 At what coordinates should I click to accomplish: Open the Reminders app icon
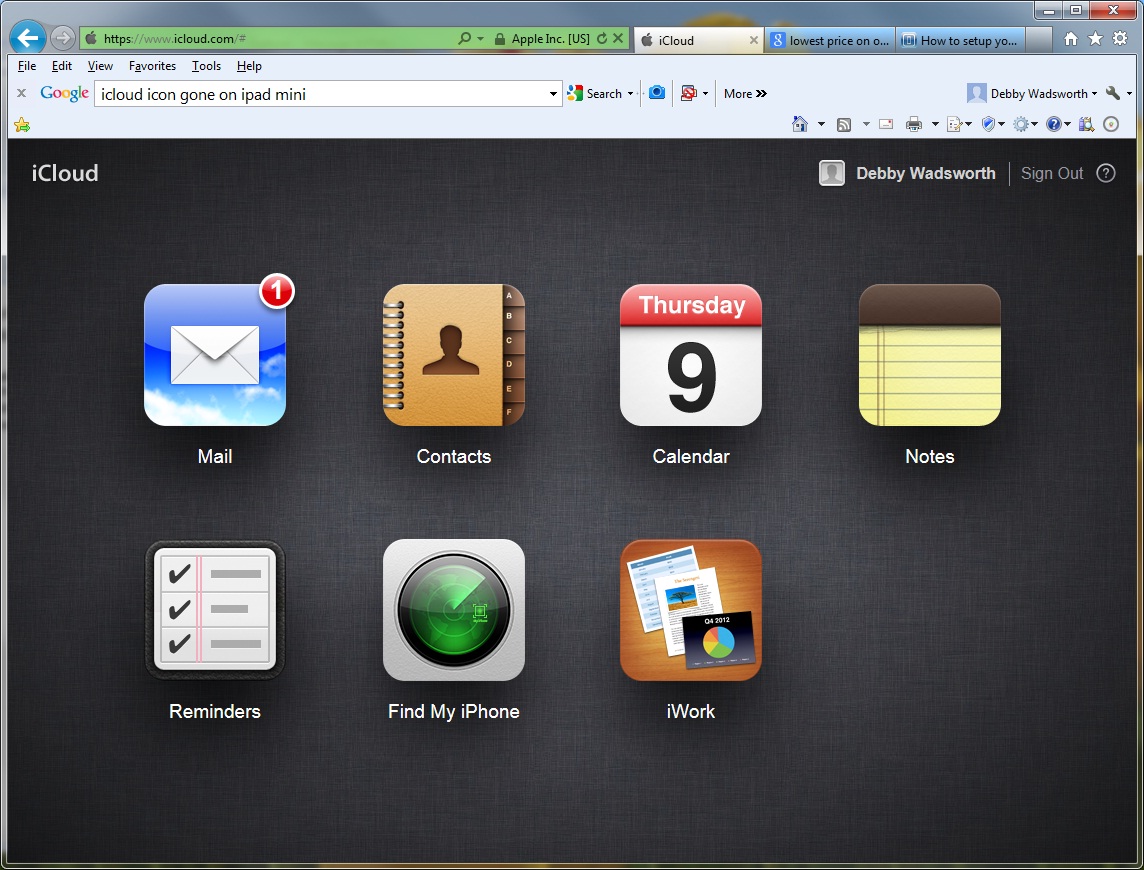pyautogui.click(x=215, y=610)
